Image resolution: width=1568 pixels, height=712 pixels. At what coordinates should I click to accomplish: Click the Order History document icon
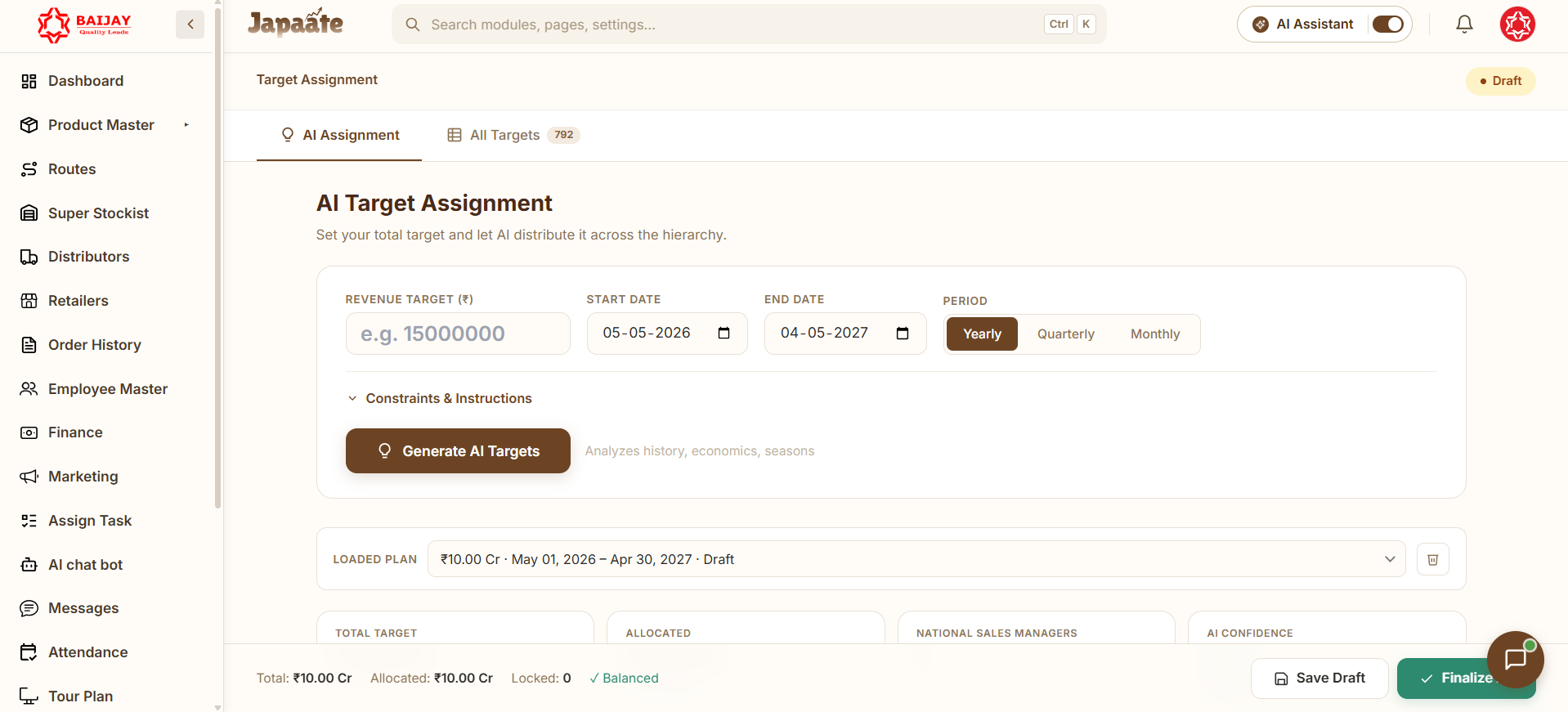(29, 345)
